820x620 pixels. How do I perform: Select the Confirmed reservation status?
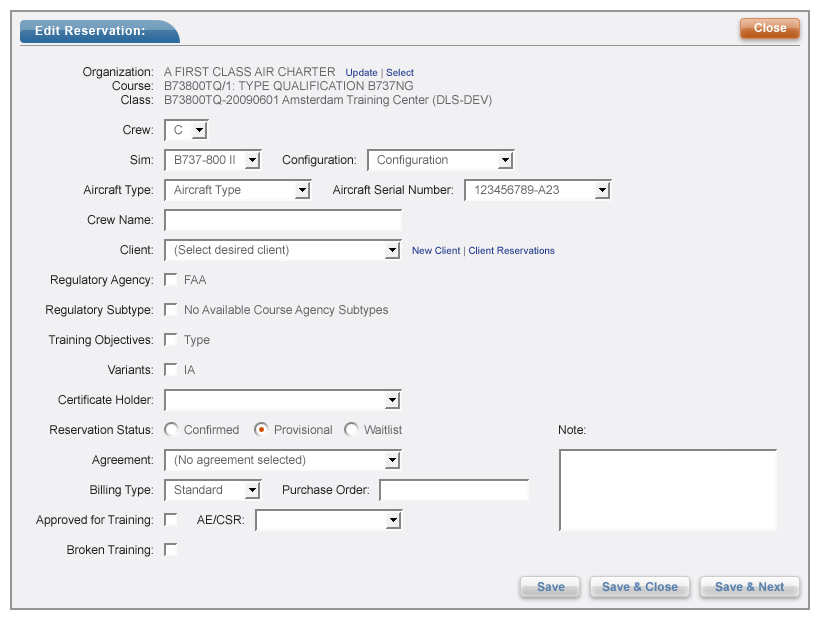pos(171,430)
